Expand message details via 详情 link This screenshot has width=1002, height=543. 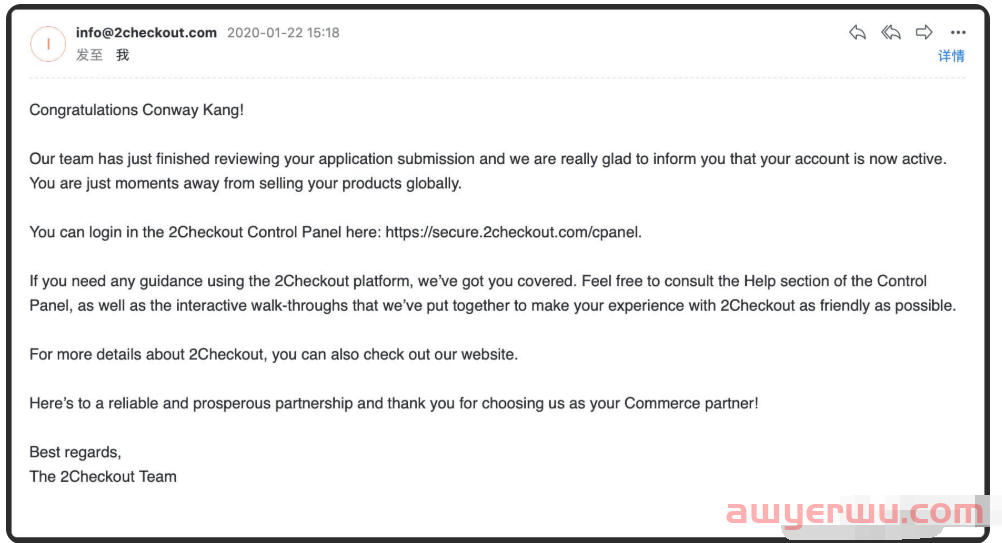[x=951, y=56]
